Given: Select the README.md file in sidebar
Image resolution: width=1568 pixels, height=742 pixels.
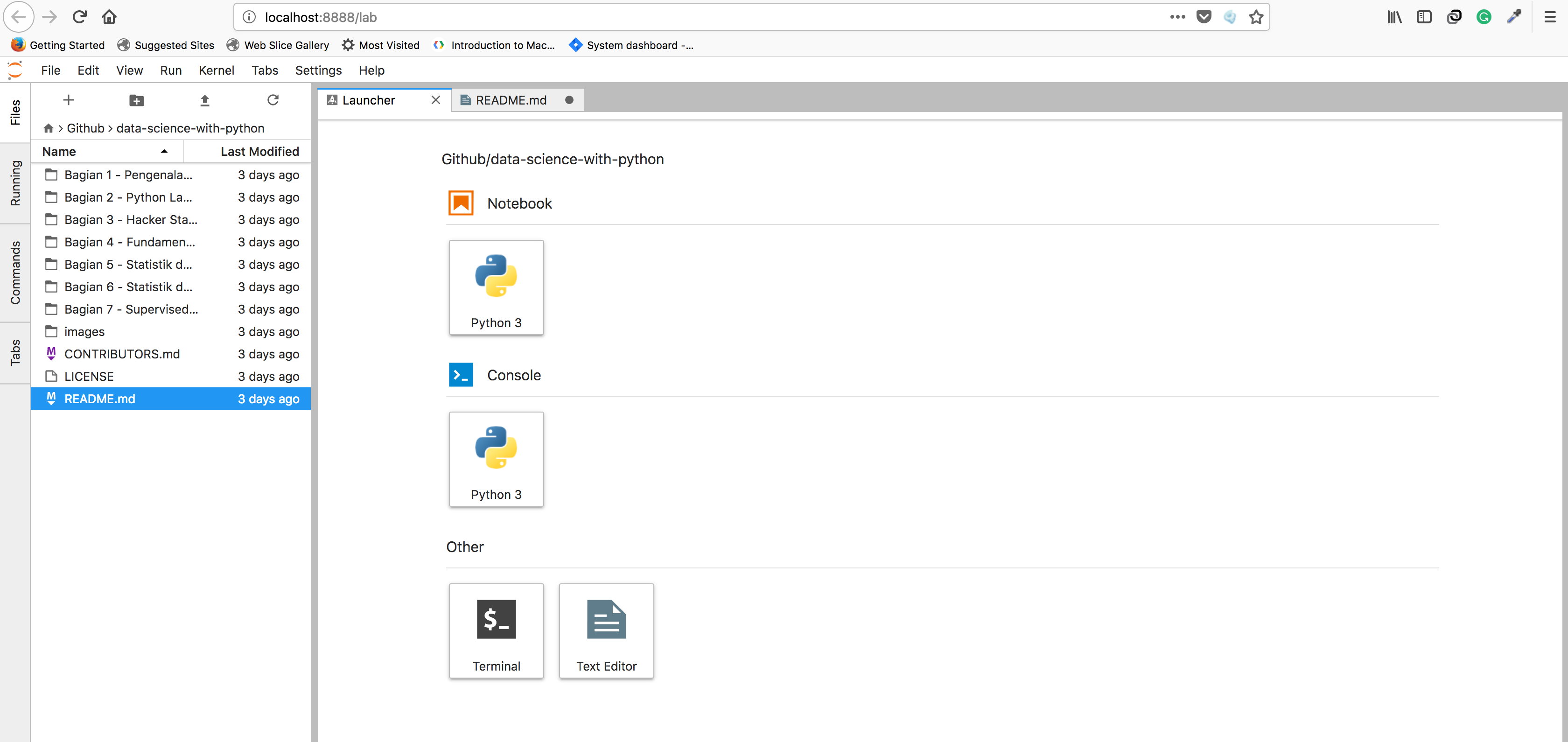Looking at the screenshot, I should (99, 398).
